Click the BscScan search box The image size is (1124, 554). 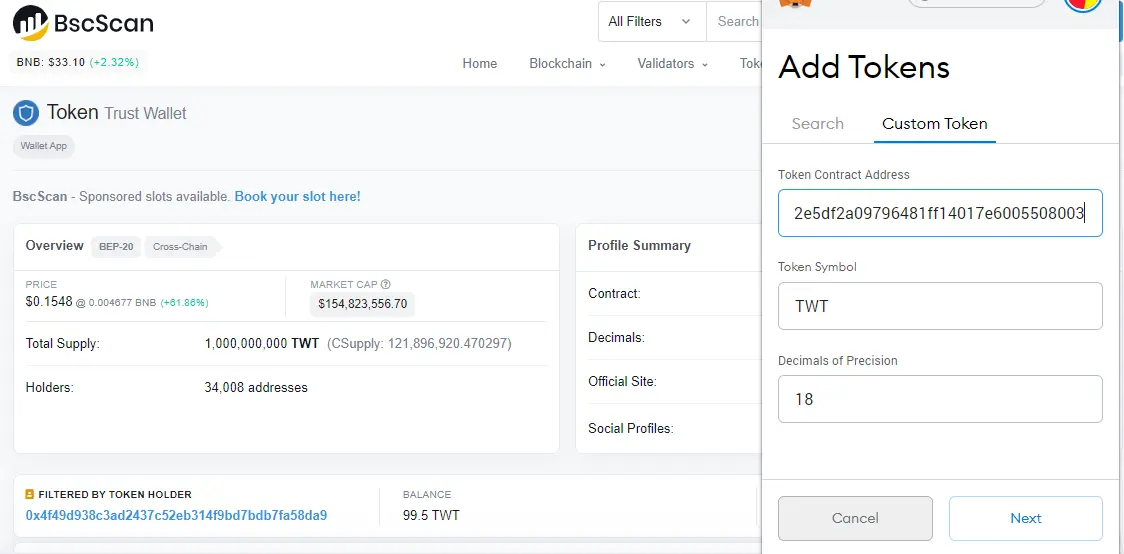click(734, 22)
